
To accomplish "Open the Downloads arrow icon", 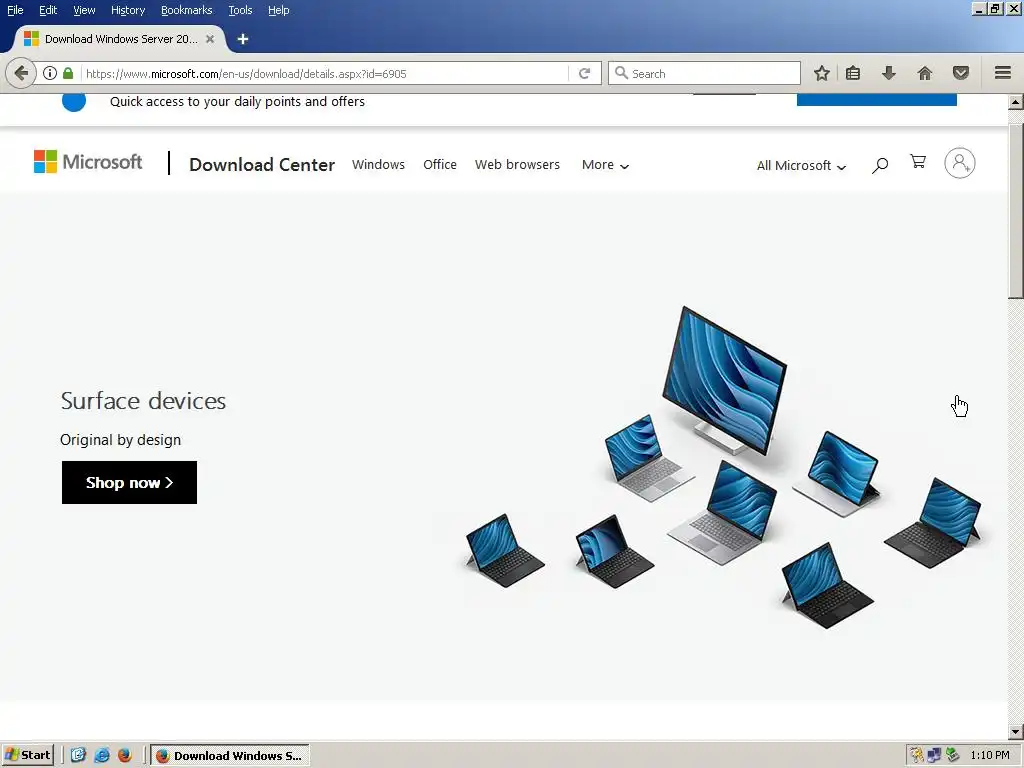I will (888, 73).
